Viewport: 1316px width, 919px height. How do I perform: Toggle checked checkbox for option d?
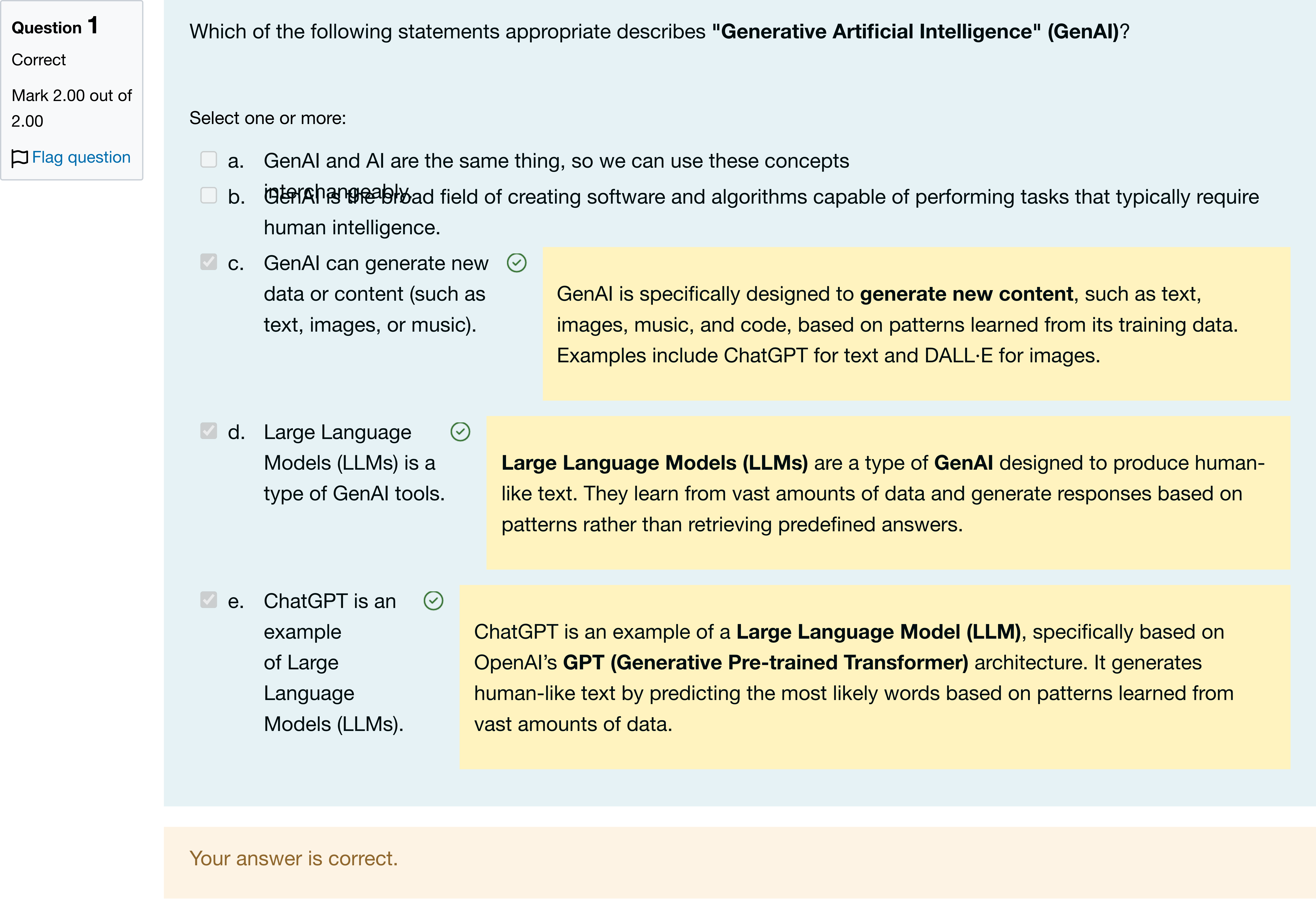[209, 431]
